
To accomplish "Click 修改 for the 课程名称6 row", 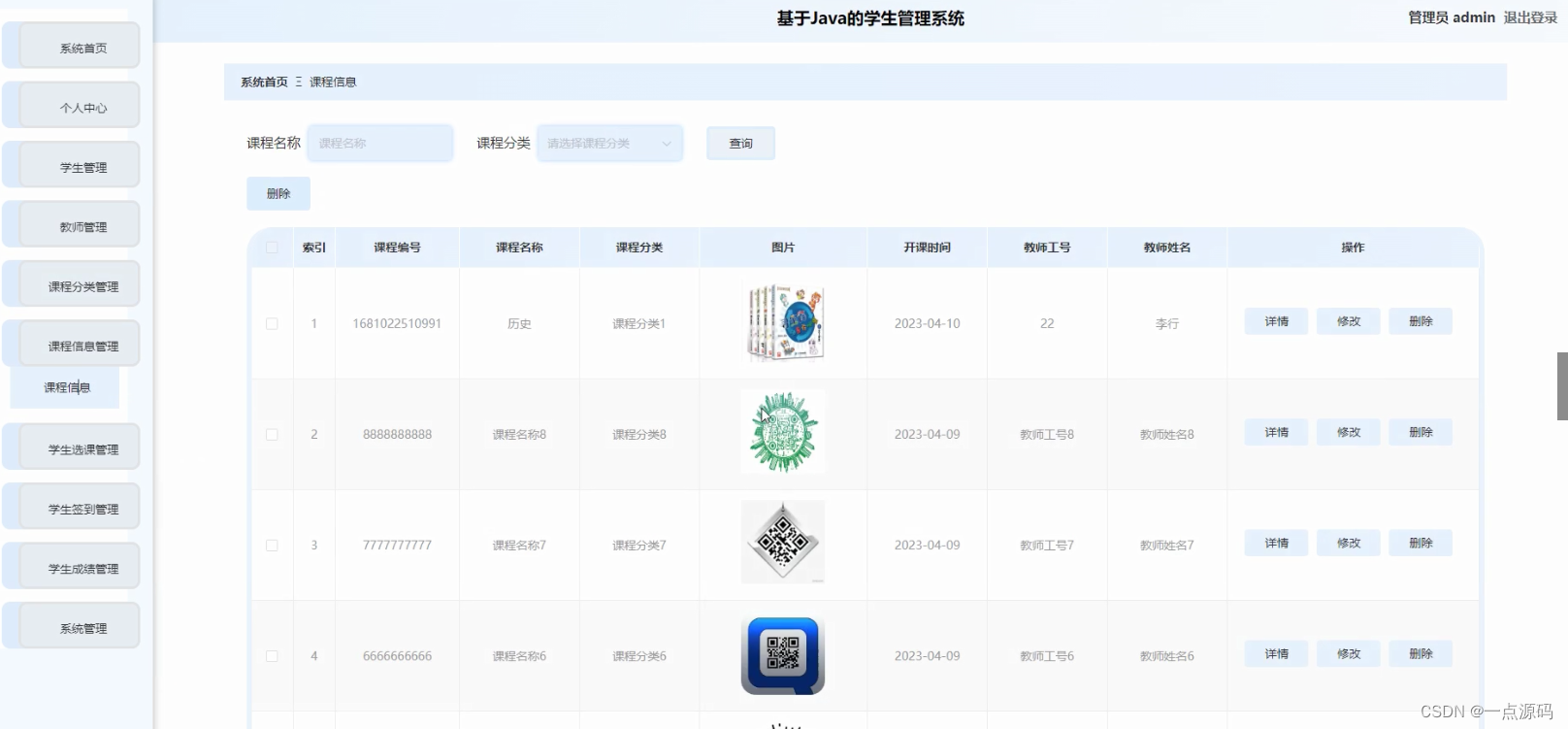I will [1349, 653].
